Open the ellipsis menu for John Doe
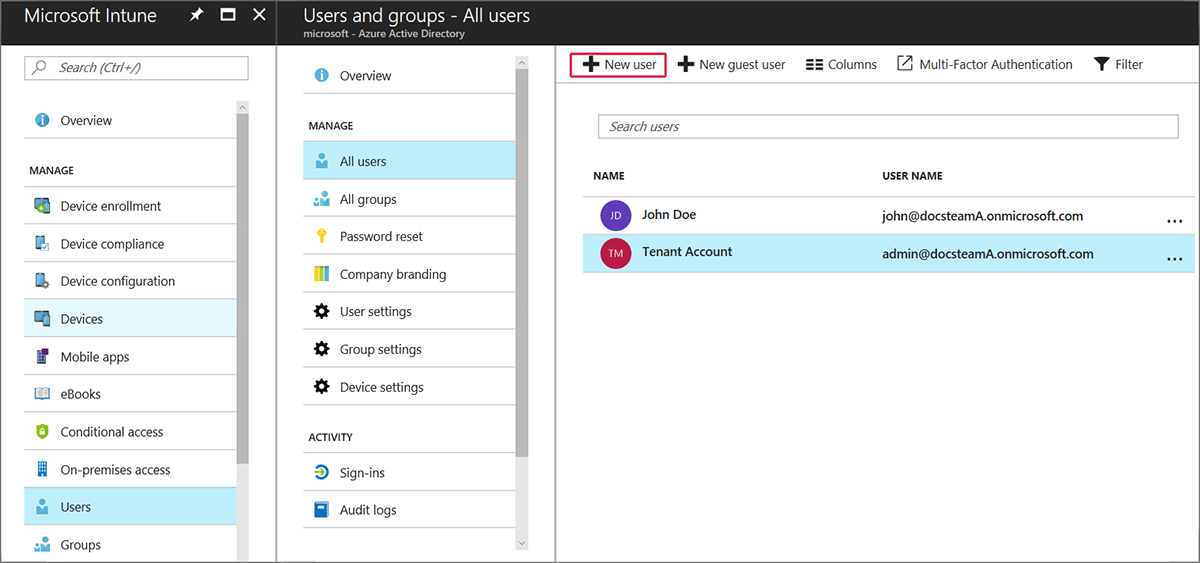Screen dimensions: 1200x563 [1175, 220]
